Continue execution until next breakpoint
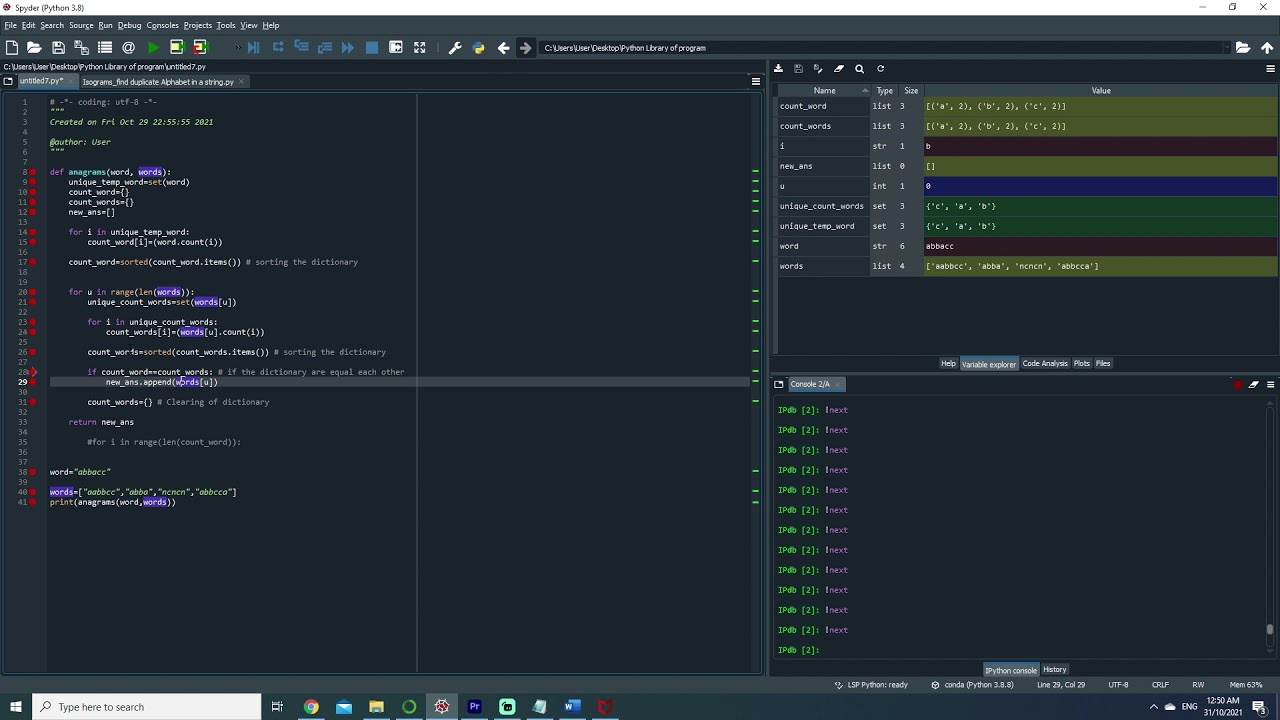The image size is (1280, 720). coord(348,47)
